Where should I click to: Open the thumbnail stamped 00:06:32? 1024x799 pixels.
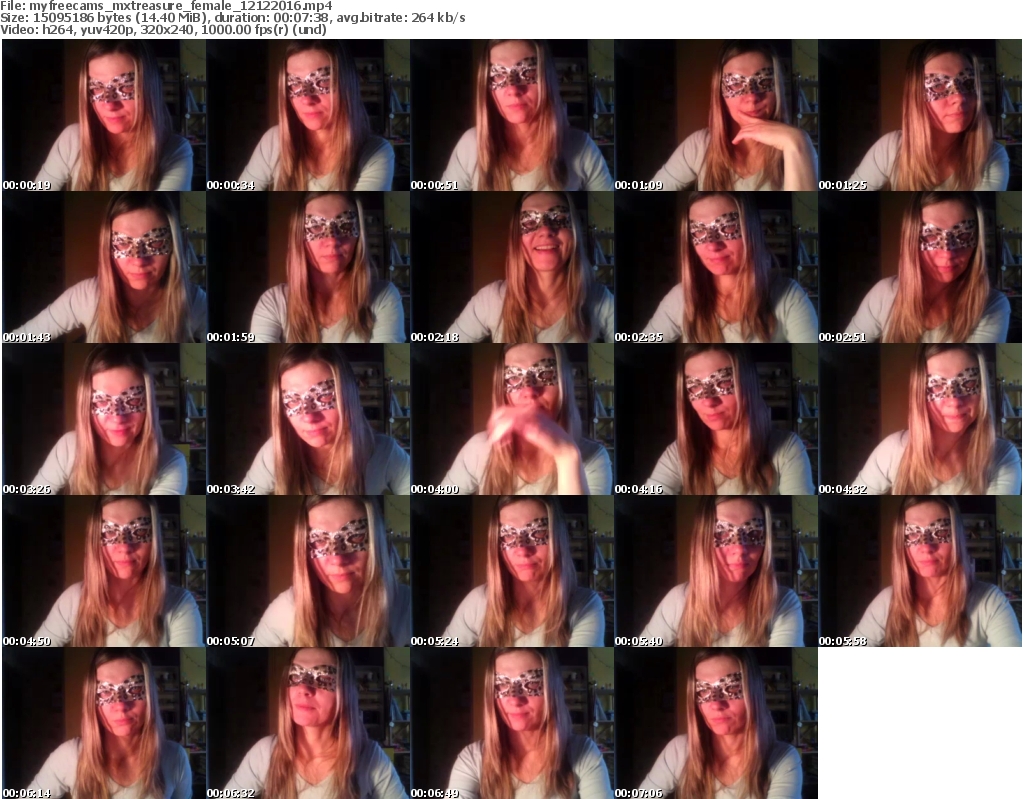tap(308, 723)
